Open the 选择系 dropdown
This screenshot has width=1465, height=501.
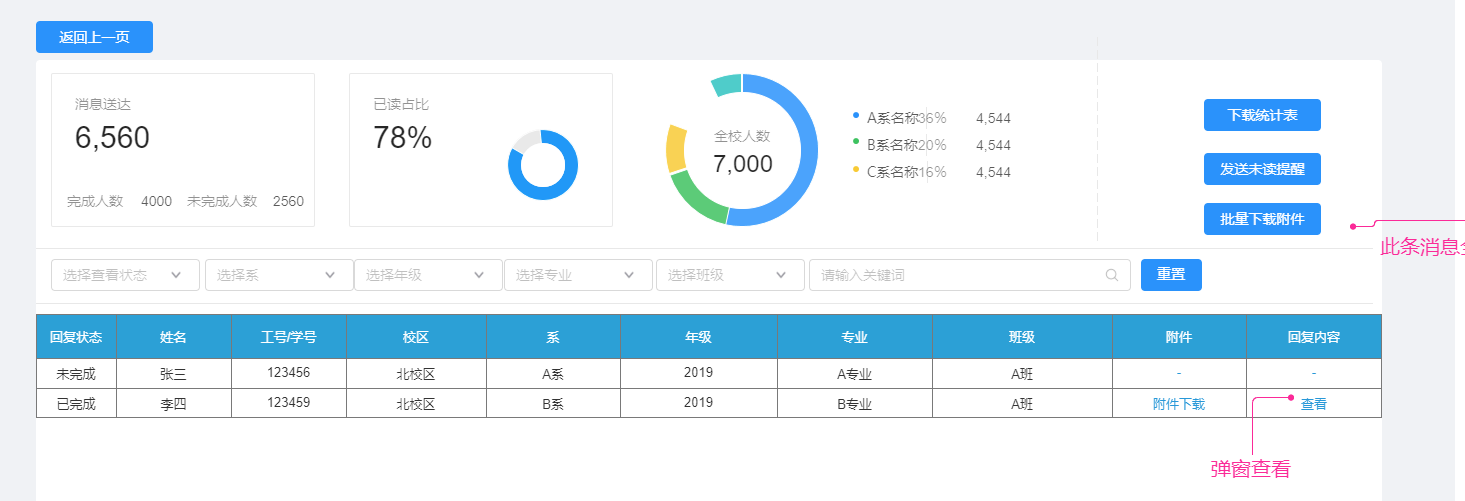[279, 275]
